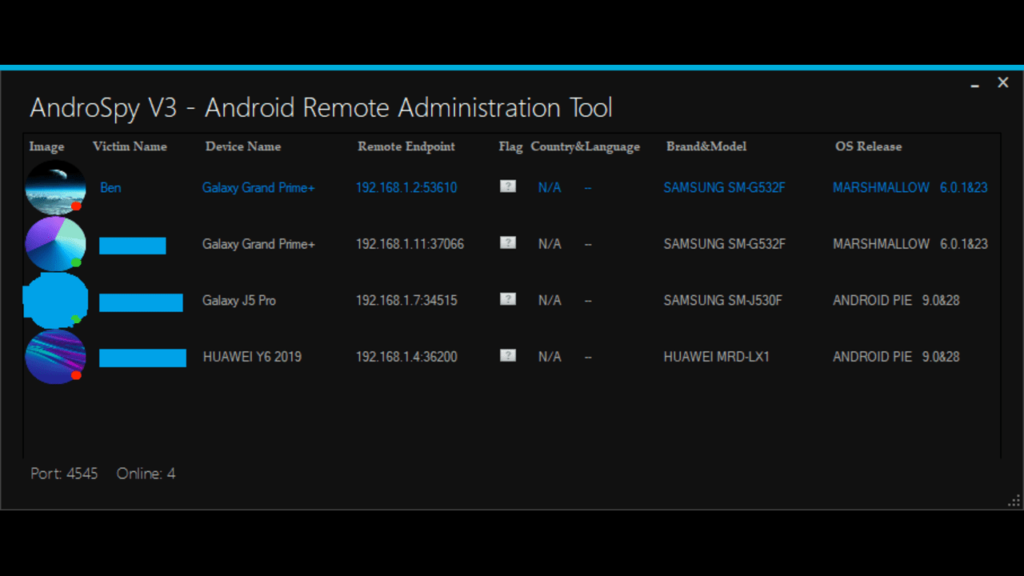Screen dimensions: 1024x576
Task: Click MARSHMALLOW 6.0.1&23 in Ben's row
Action: click(910, 188)
